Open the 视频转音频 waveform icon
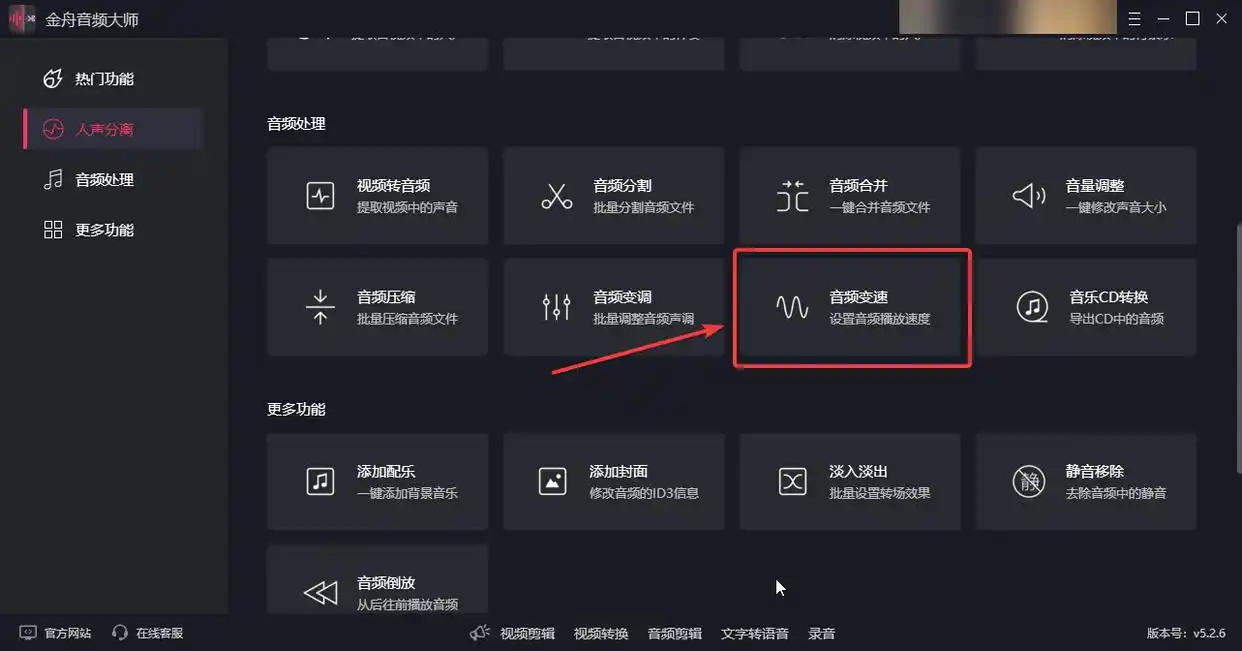 pos(320,196)
